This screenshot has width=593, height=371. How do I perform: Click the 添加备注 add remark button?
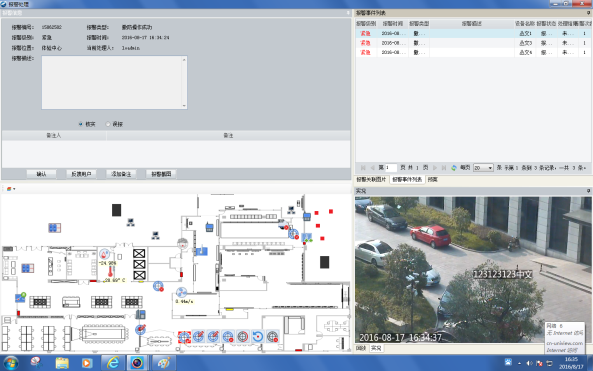point(121,174)
